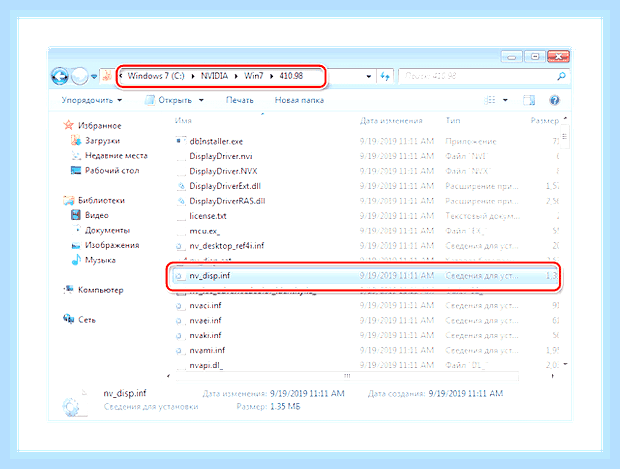Open the Упорядочить menu
The height and width of the screenshot is (469, 620).
pos(92,100)
